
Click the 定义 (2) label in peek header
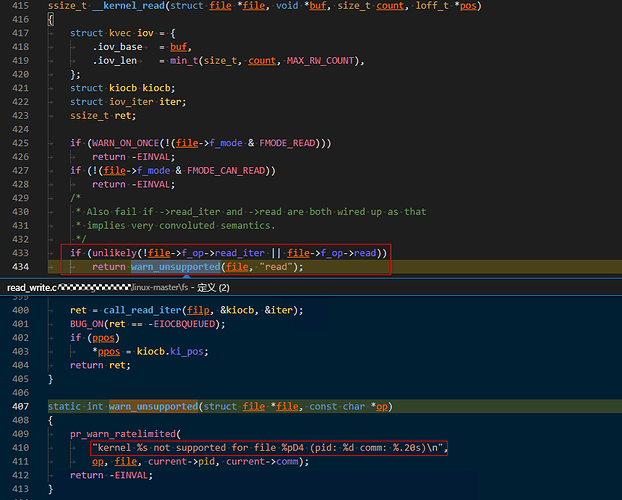pyautogui.click(x=215, y=288)
